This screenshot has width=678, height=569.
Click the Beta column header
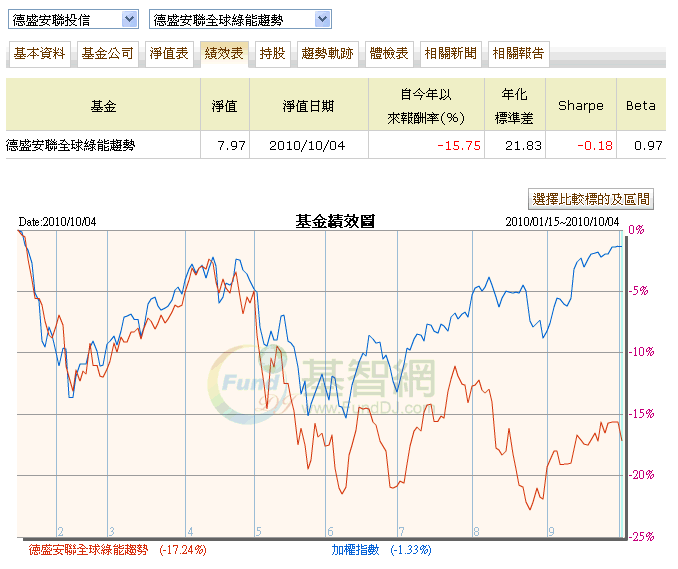coord(641,106)
